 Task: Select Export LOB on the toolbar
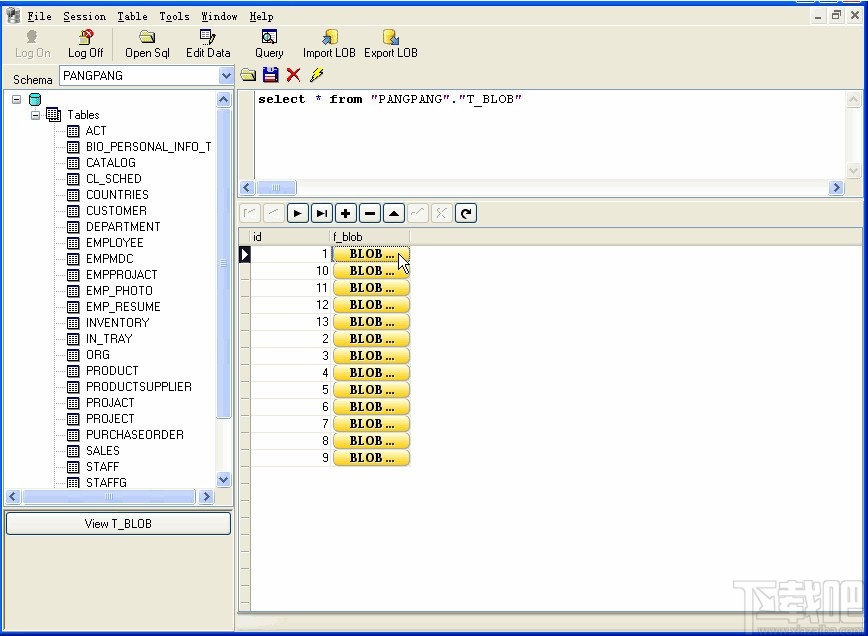pyautogui.click(x=391, y=44)
